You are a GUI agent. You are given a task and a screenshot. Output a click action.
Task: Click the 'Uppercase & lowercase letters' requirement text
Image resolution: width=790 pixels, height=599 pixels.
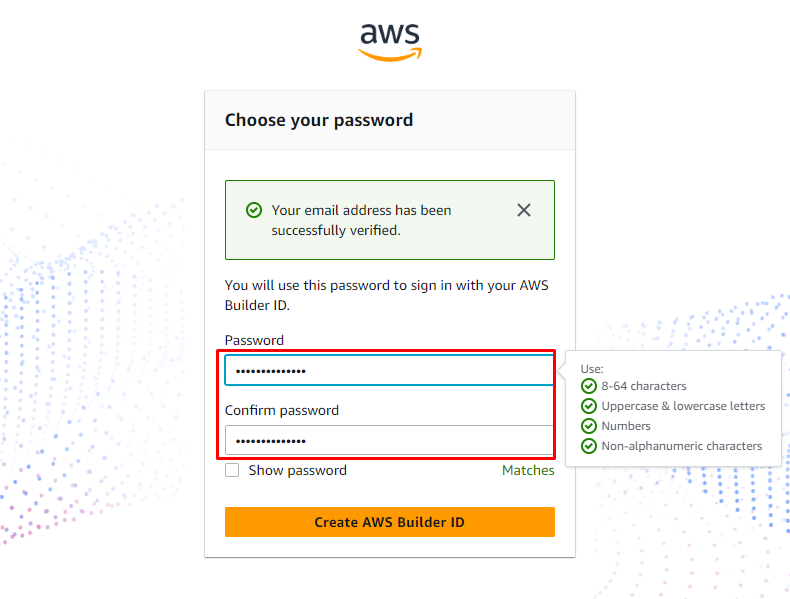pyautogui.click(x=683, y=406)
